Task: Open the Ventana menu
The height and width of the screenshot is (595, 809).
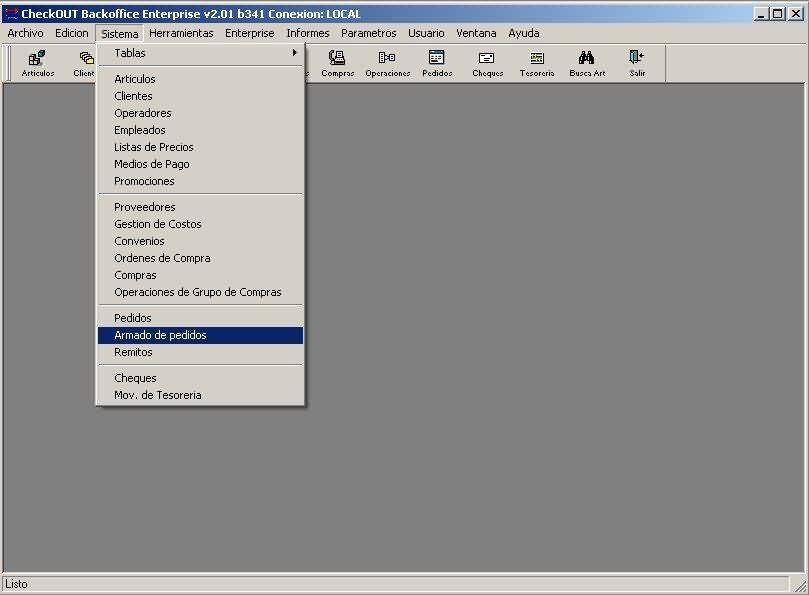Action: click(x=476, y=33)
